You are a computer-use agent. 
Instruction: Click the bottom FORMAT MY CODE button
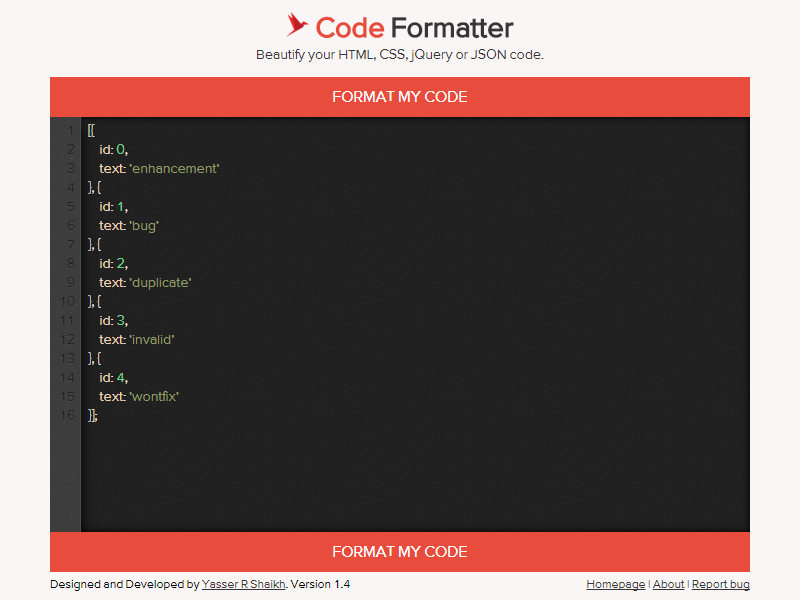tap(400, 551)
